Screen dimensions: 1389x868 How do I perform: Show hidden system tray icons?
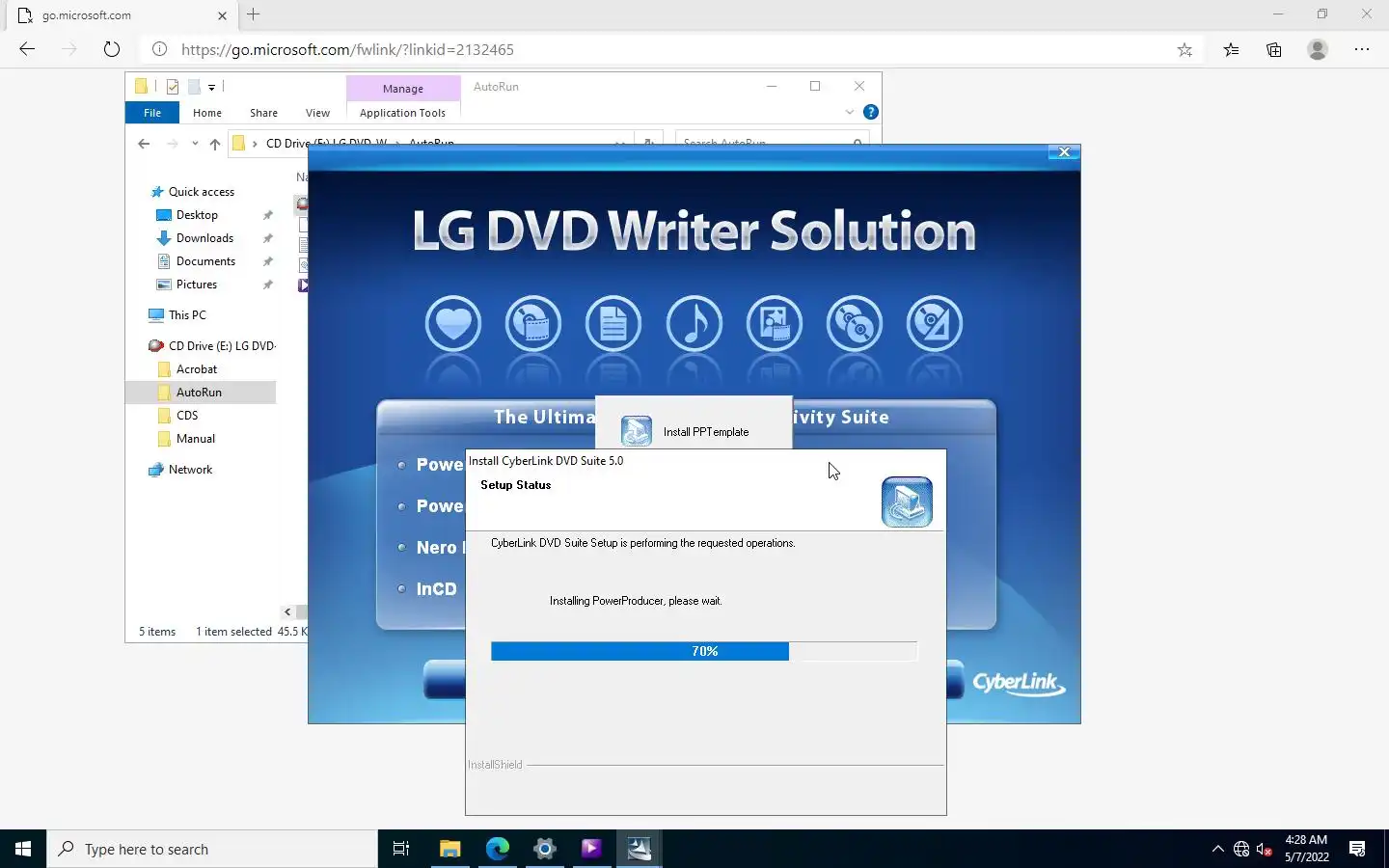click(1217, 849)
